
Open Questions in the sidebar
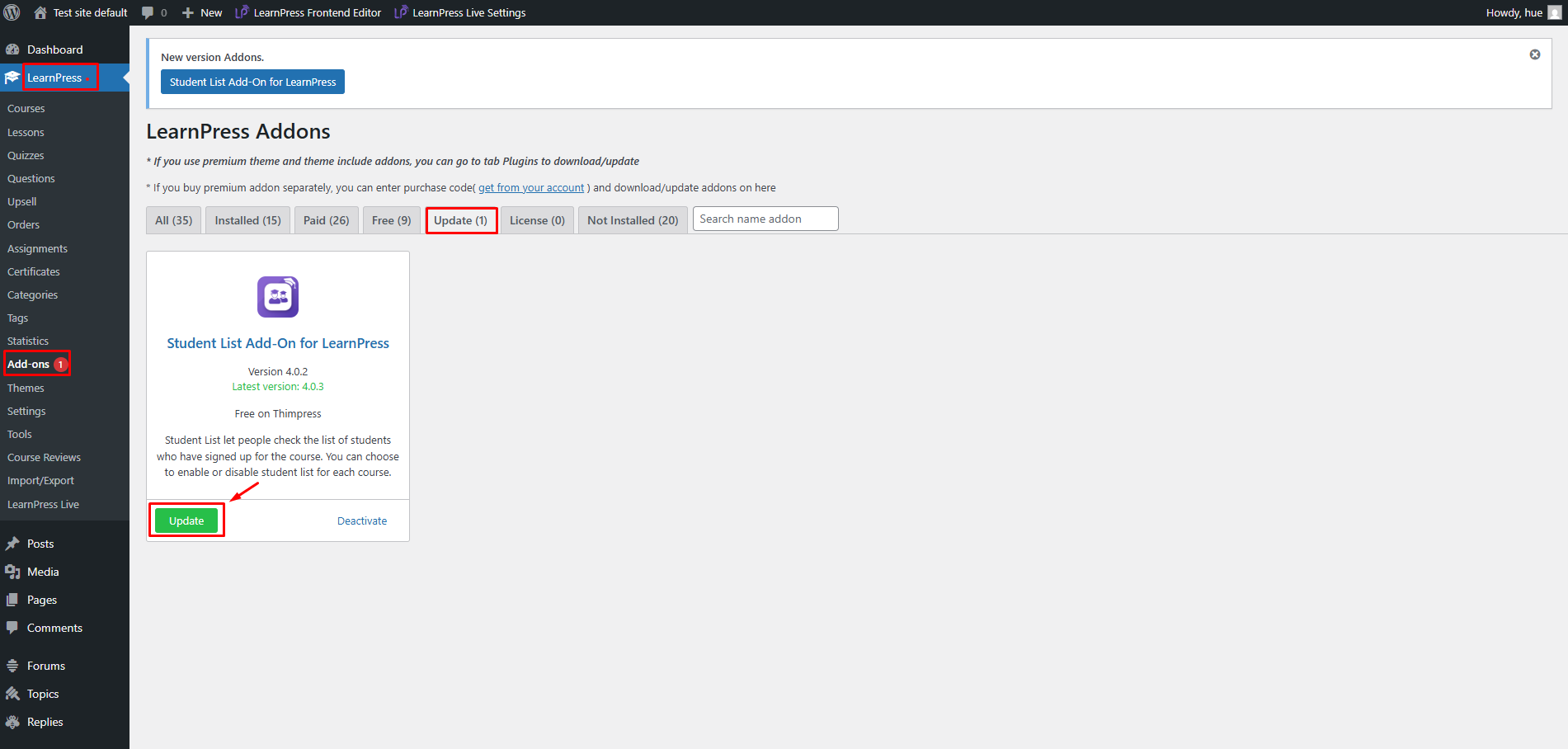click(31, 178)
